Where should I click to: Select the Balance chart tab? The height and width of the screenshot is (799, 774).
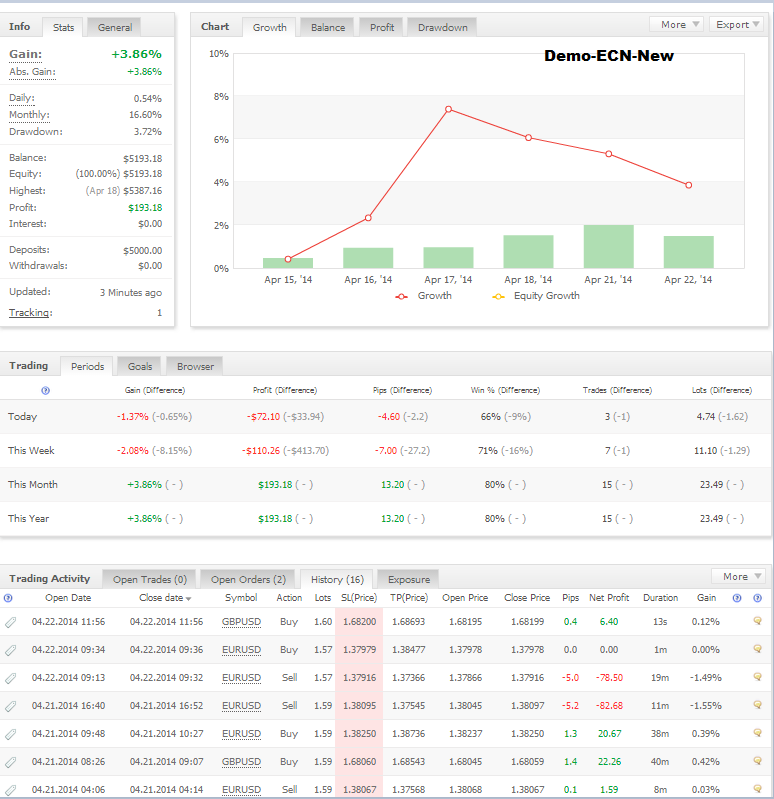click(328, 28)
